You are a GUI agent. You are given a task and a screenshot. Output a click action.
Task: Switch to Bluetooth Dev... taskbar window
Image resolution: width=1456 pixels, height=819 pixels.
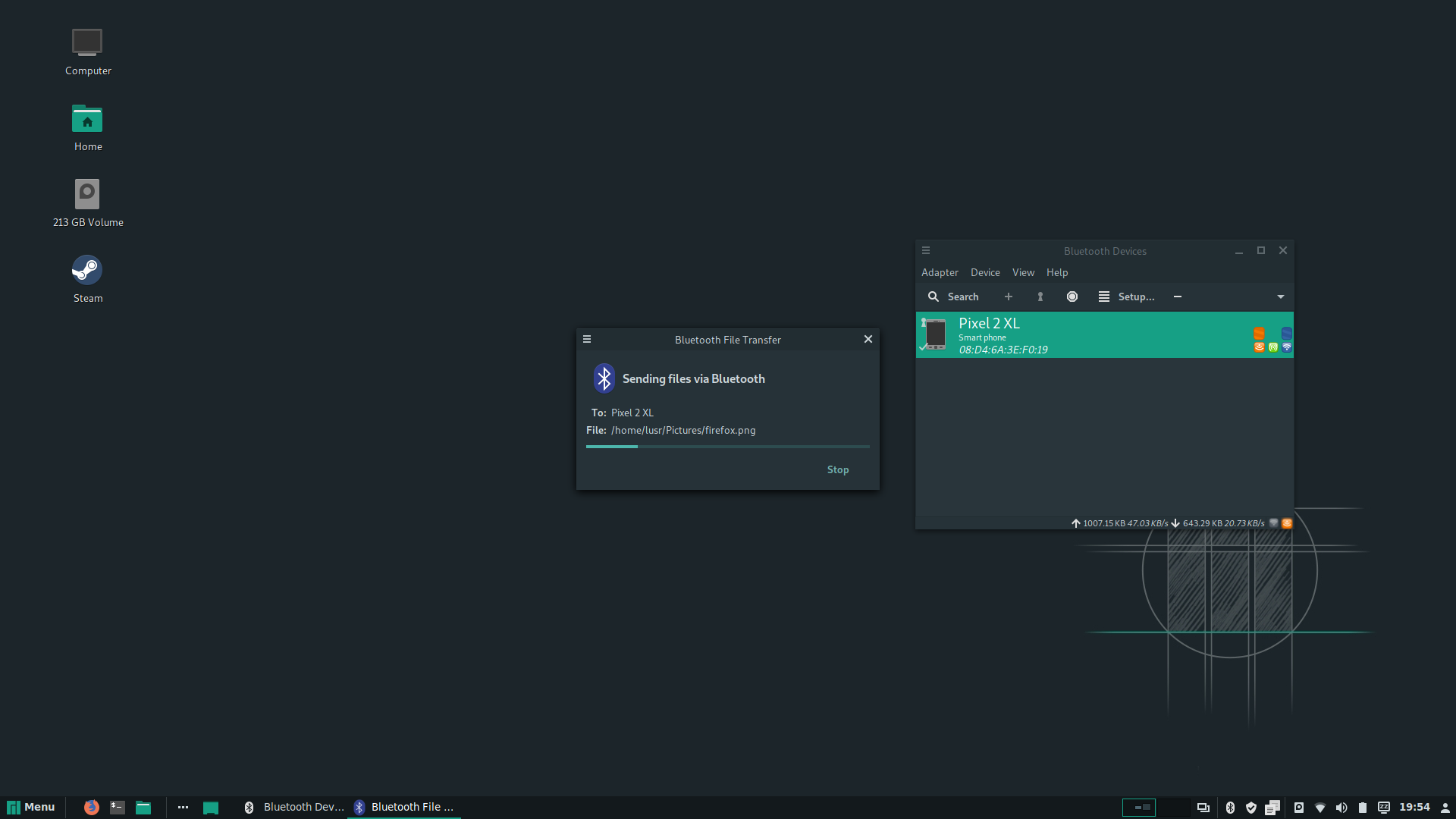(x=293, y=807)
